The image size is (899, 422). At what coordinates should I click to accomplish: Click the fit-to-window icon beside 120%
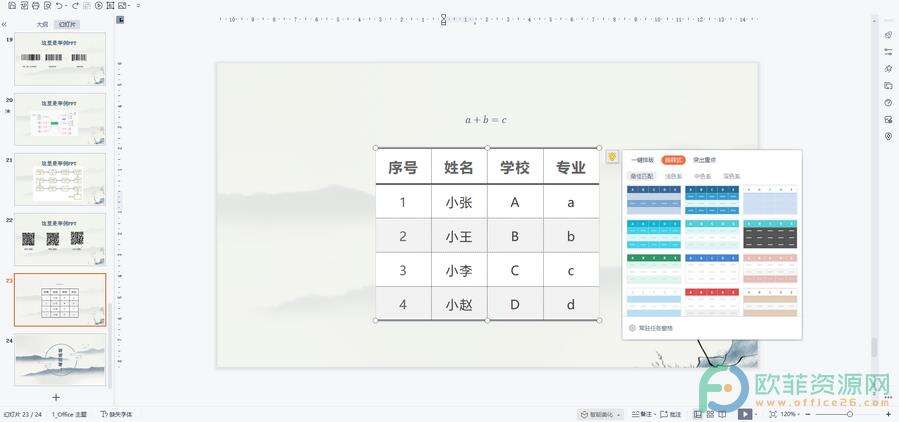pos(773,415)
